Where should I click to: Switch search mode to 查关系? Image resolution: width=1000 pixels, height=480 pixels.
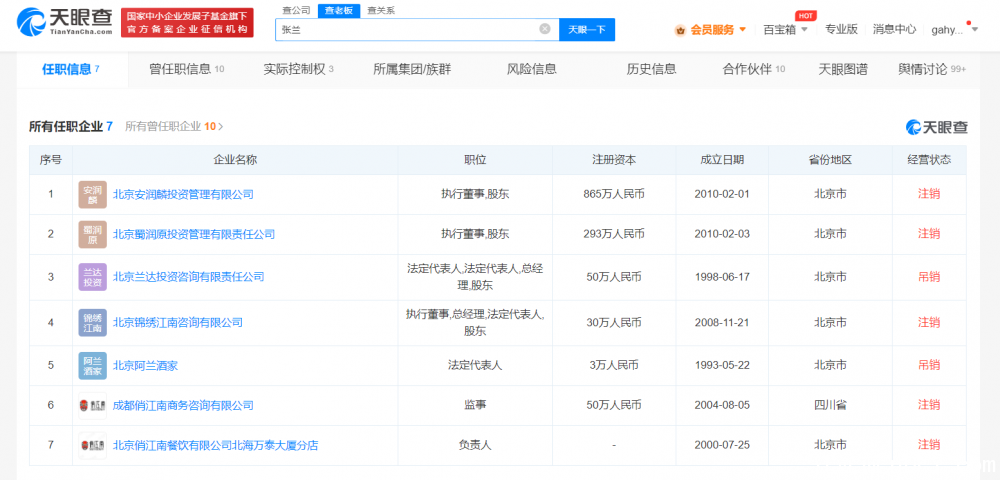coord(381,10)
